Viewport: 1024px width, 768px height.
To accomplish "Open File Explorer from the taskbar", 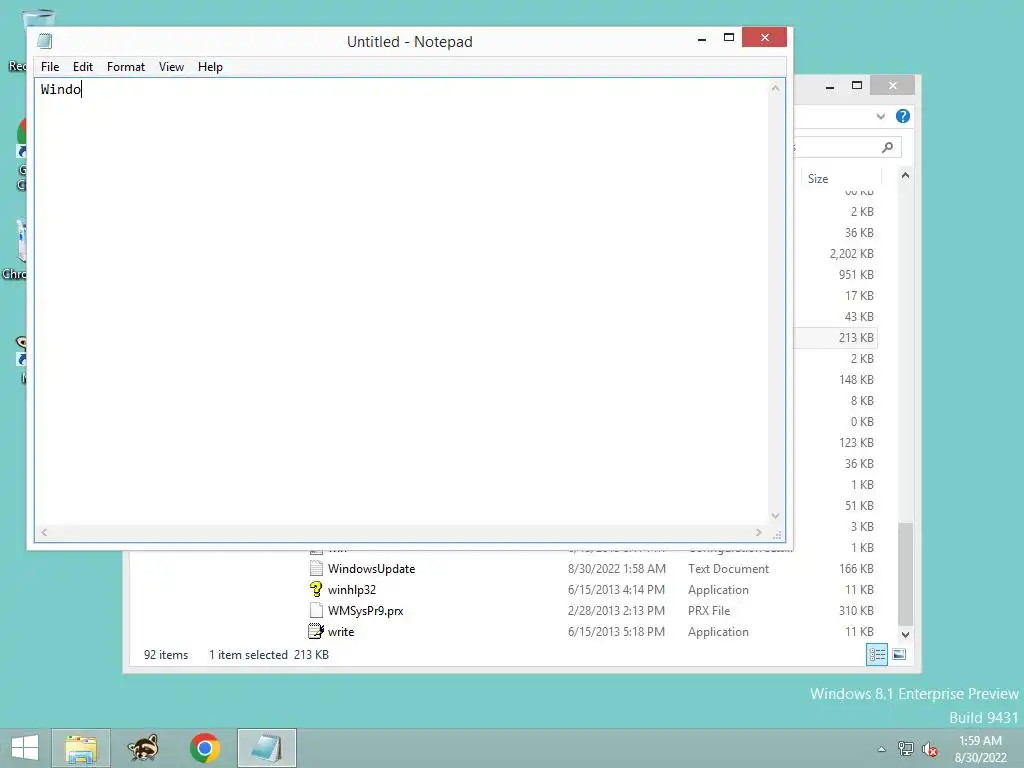I will (x=81, y=748).
